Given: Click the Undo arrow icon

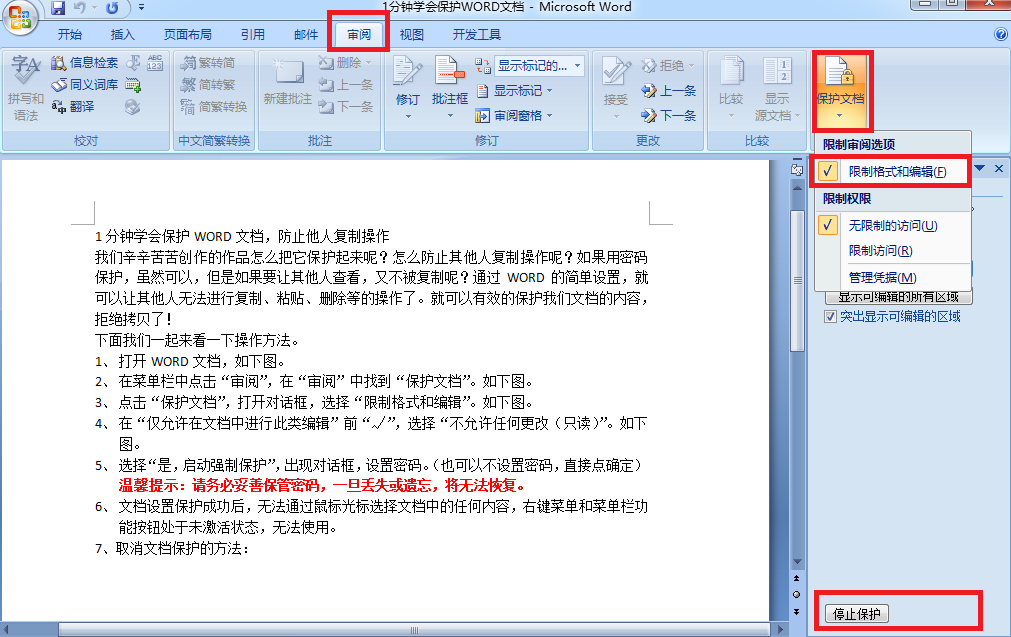Looking at the screenshot, I should click(x=79, y=8).
